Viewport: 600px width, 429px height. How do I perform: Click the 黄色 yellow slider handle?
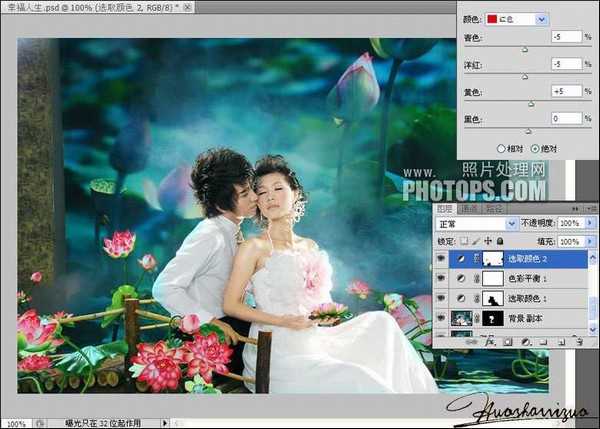(x=530, y=103)
